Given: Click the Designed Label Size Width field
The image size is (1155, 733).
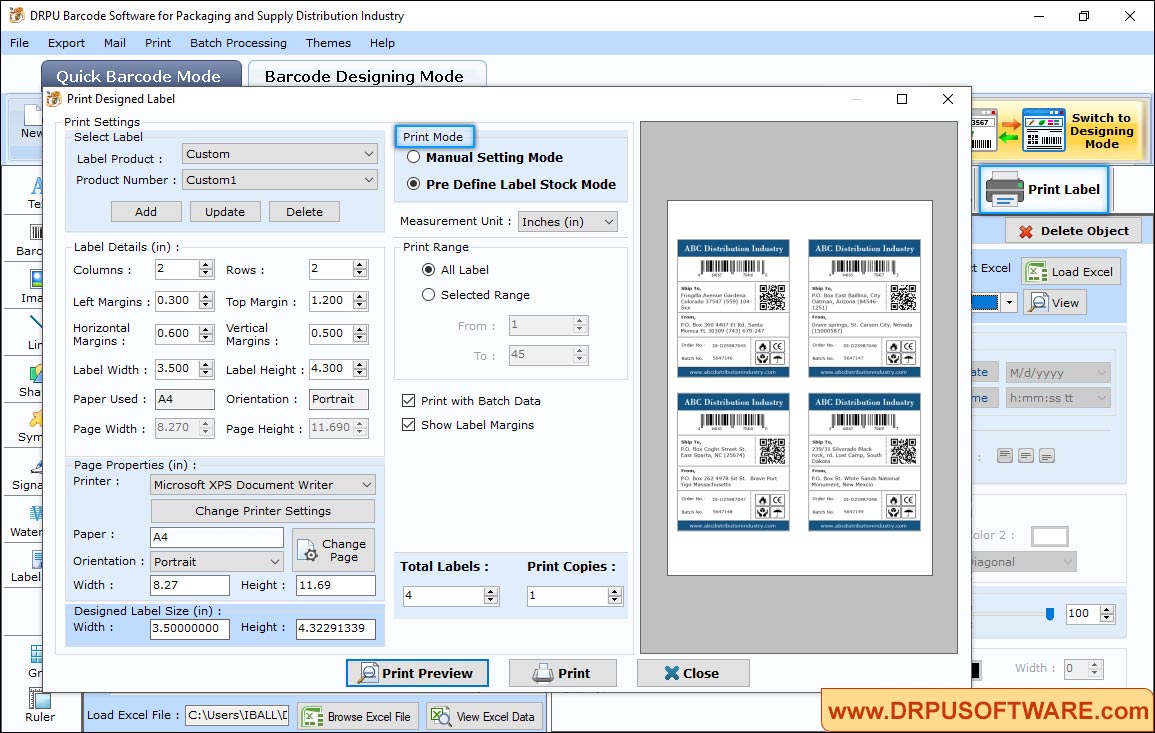Looking at the screenshot, I should click(x=190, y=628).
